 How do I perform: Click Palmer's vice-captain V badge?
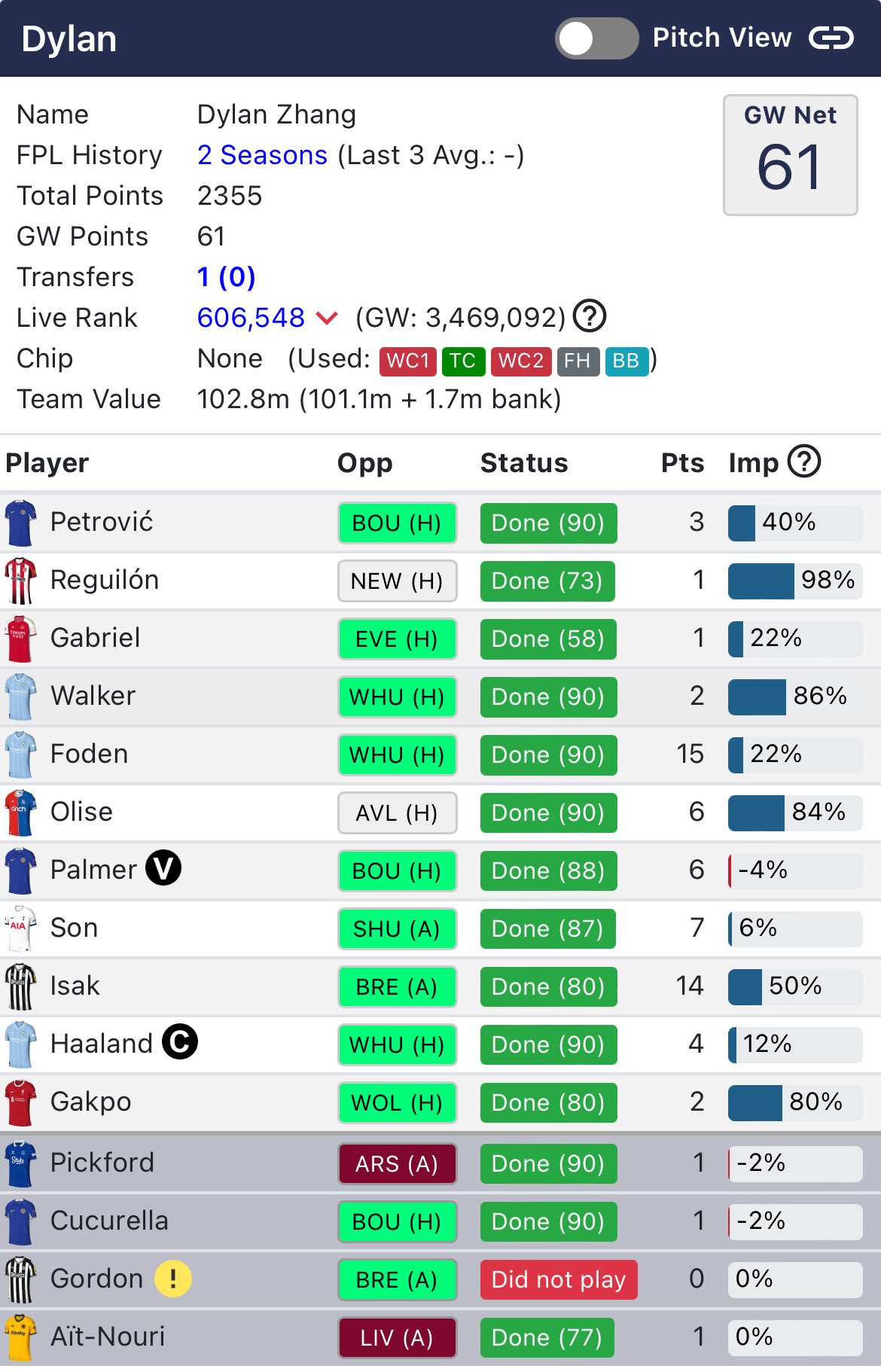pos(163,868)
